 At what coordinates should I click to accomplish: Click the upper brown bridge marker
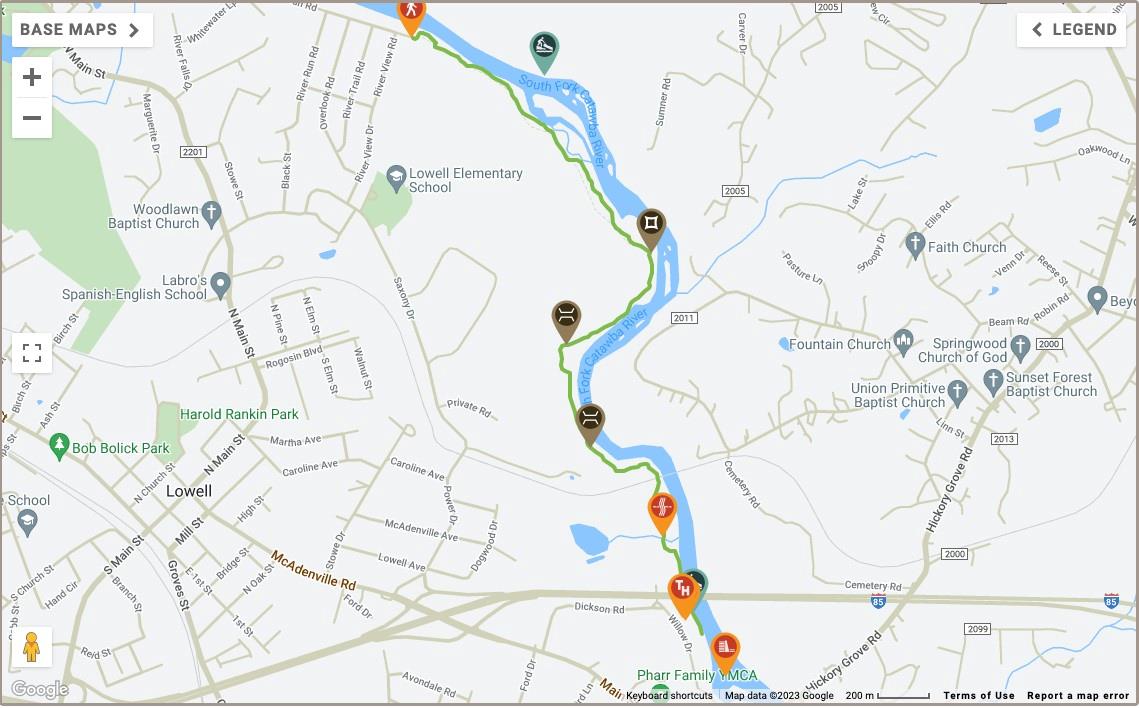click(x=567, y=320)
